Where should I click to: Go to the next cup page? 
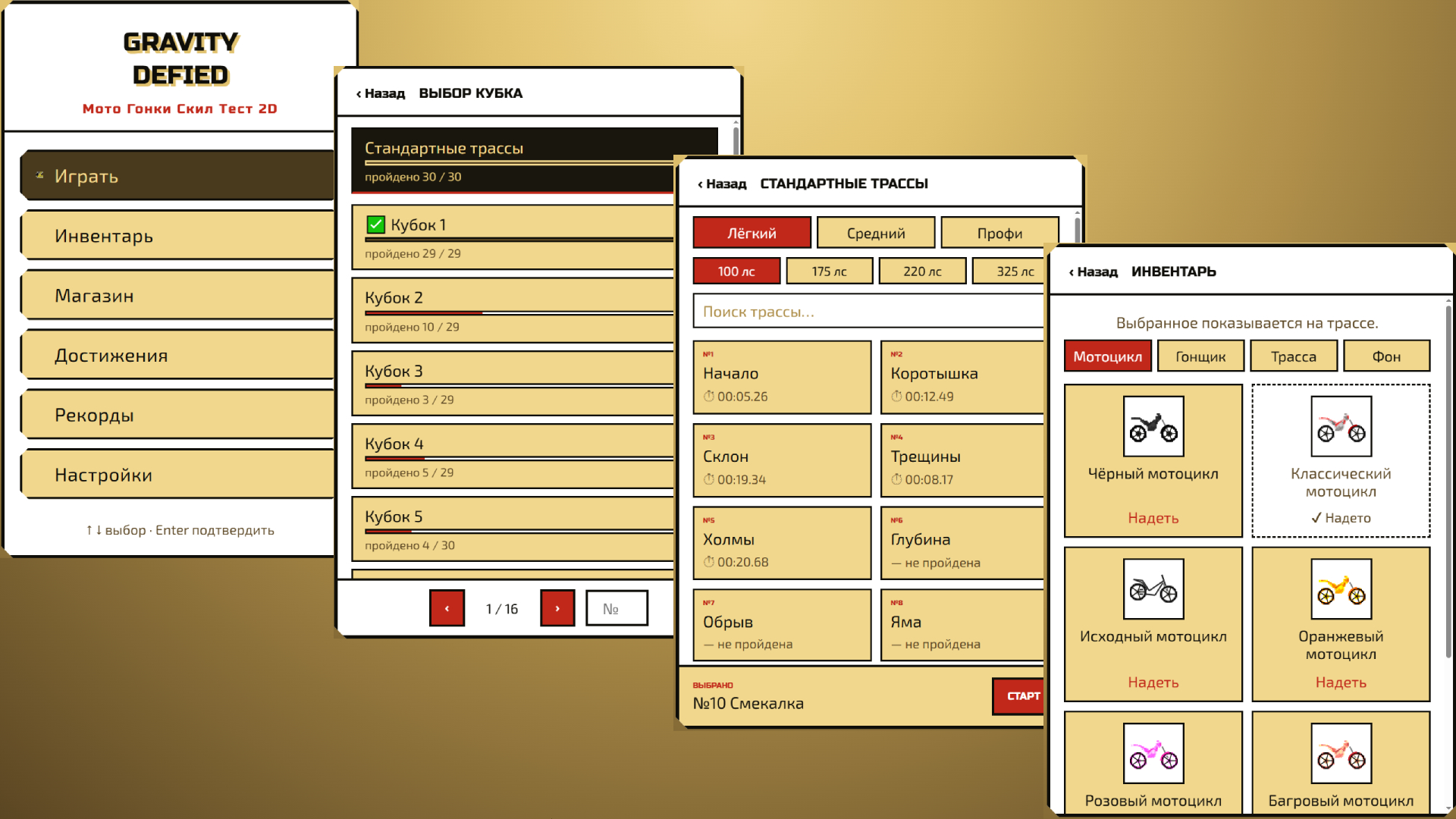[x=557, y=608]
